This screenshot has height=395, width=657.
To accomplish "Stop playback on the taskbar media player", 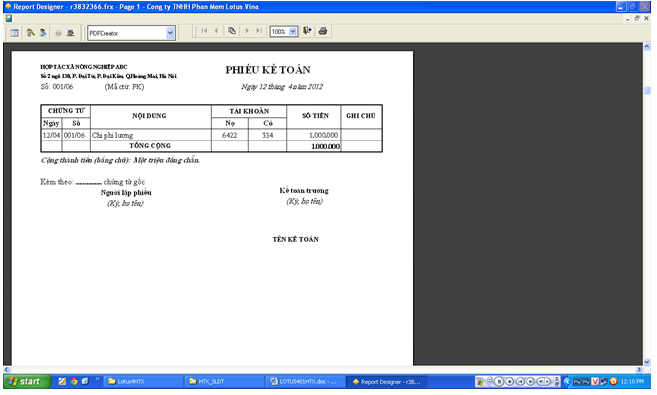I will tap(510, 382).
